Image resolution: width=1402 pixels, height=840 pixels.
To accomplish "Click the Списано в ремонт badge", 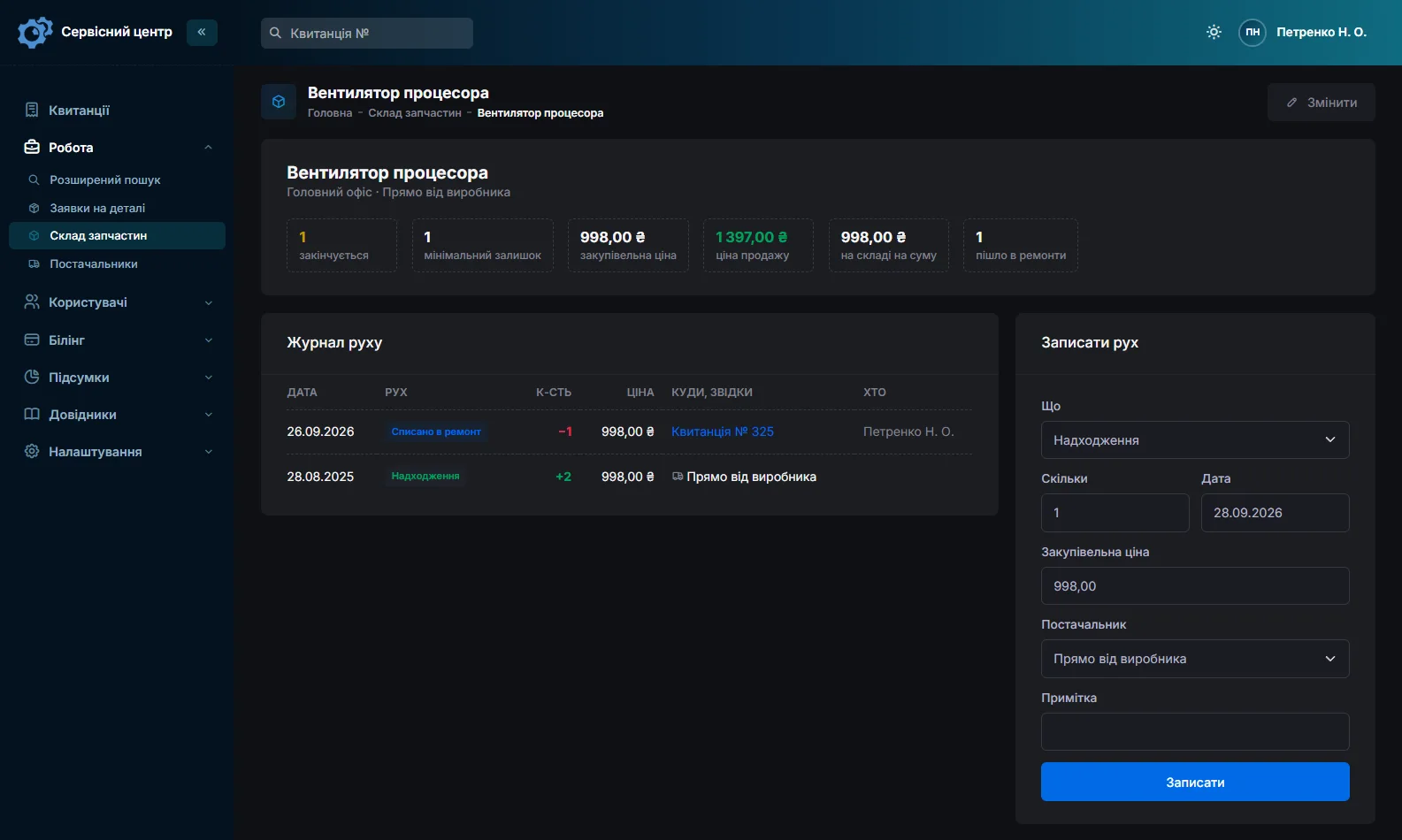I will 436,431.
